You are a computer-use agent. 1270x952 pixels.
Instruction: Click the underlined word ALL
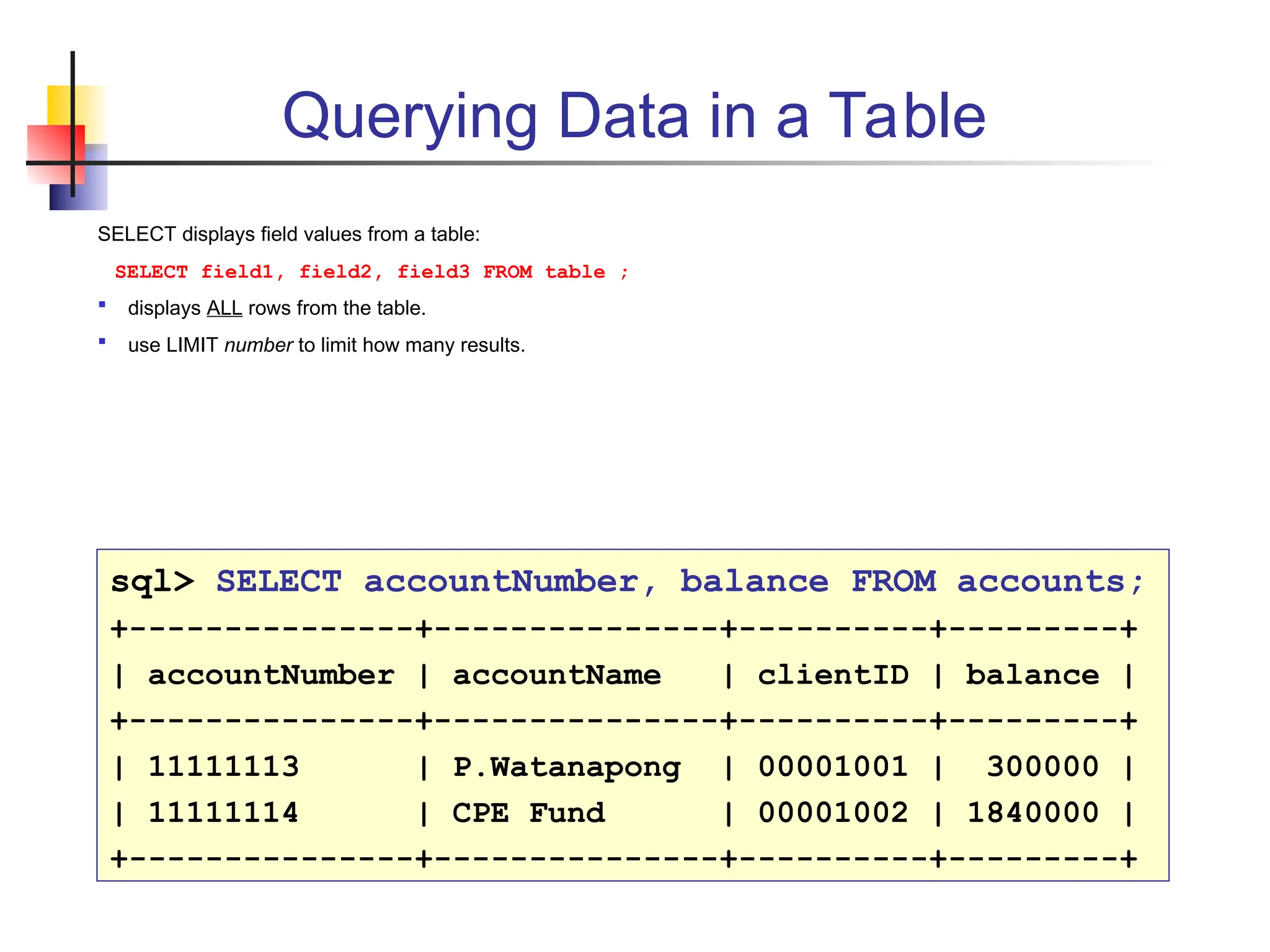224,308
